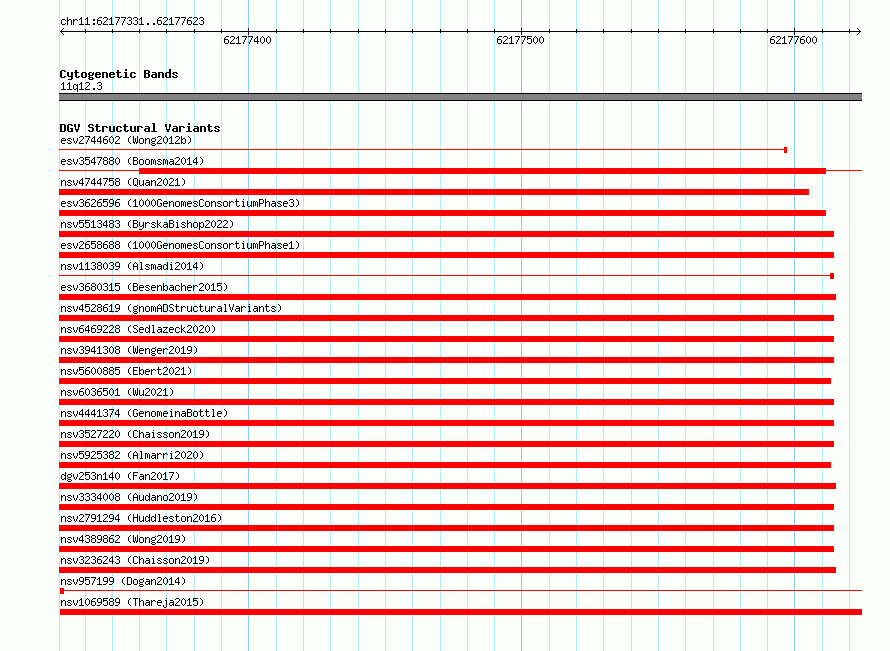Click the chr11:62177331..62177623 region label

132,22
